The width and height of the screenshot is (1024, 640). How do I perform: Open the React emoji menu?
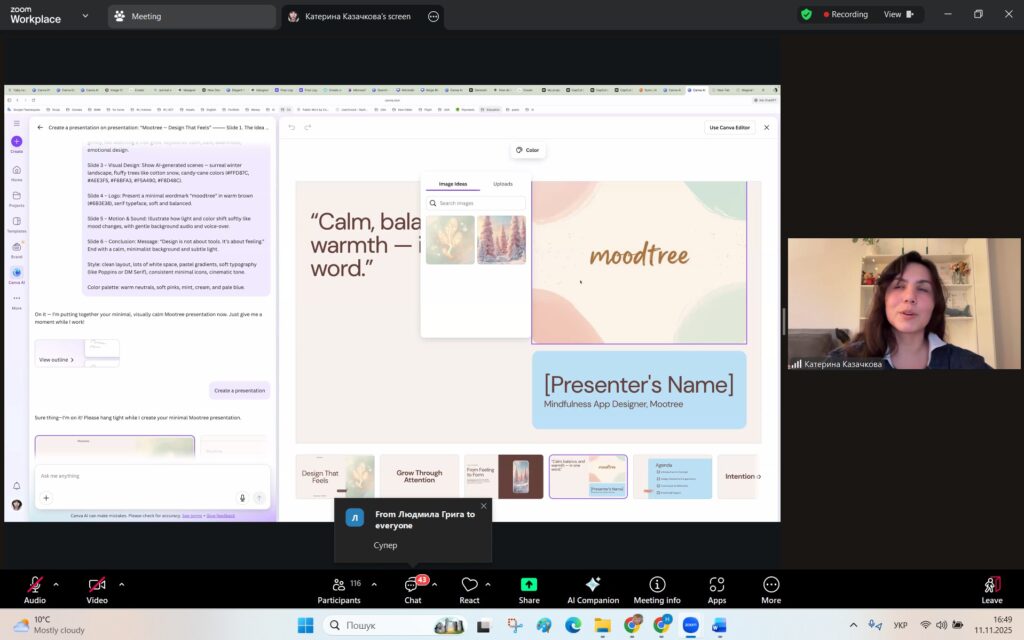click(469, 585)
